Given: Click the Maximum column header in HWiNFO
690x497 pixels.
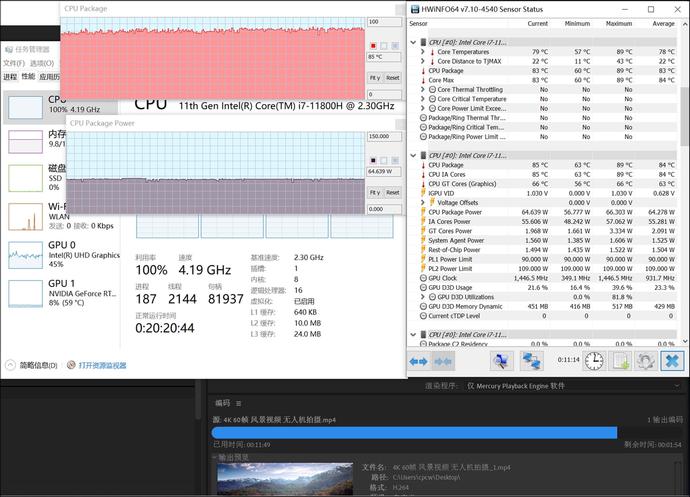Looking at the screenshot, I should 619,23.
